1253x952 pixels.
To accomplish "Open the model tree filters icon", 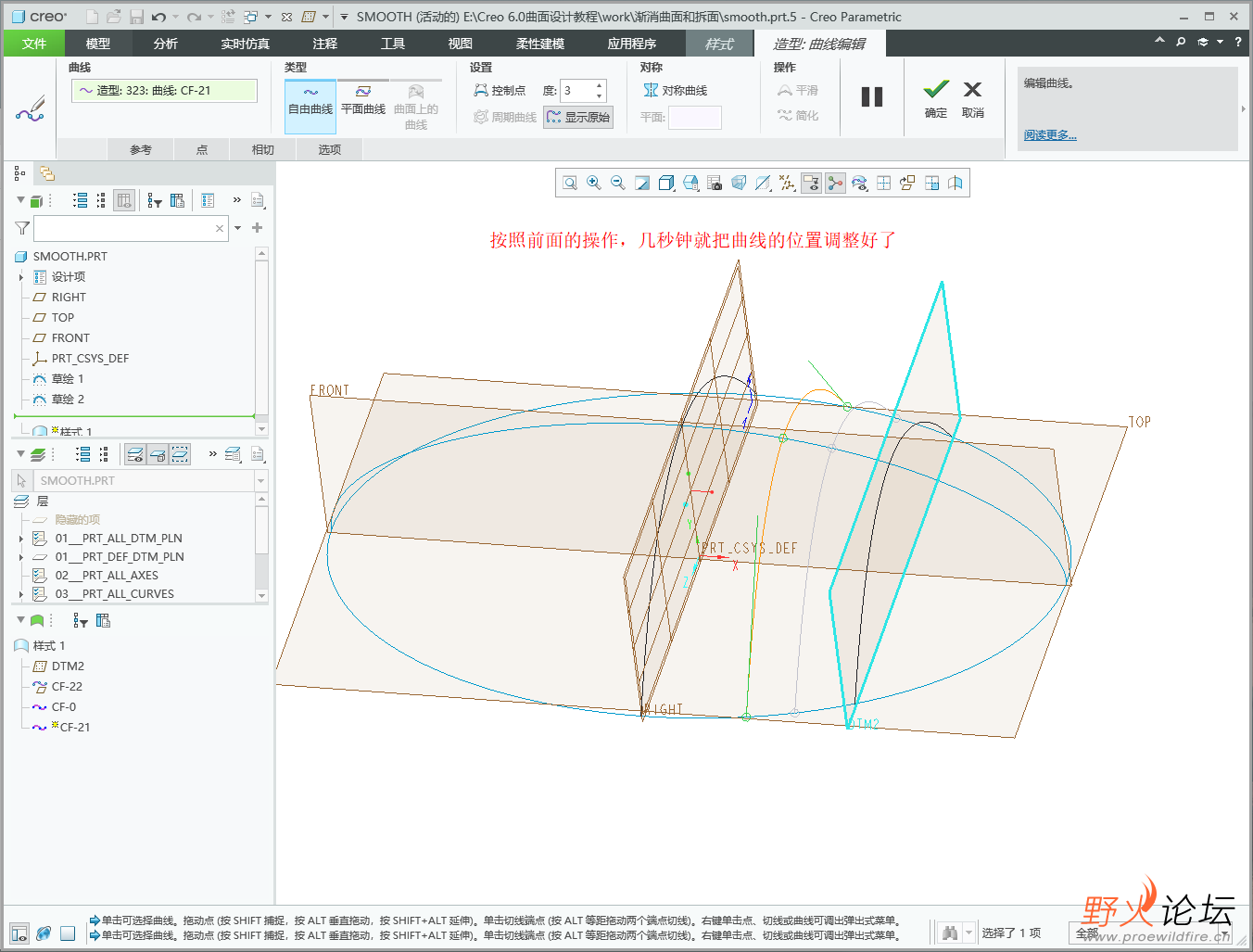I will 155,200.
